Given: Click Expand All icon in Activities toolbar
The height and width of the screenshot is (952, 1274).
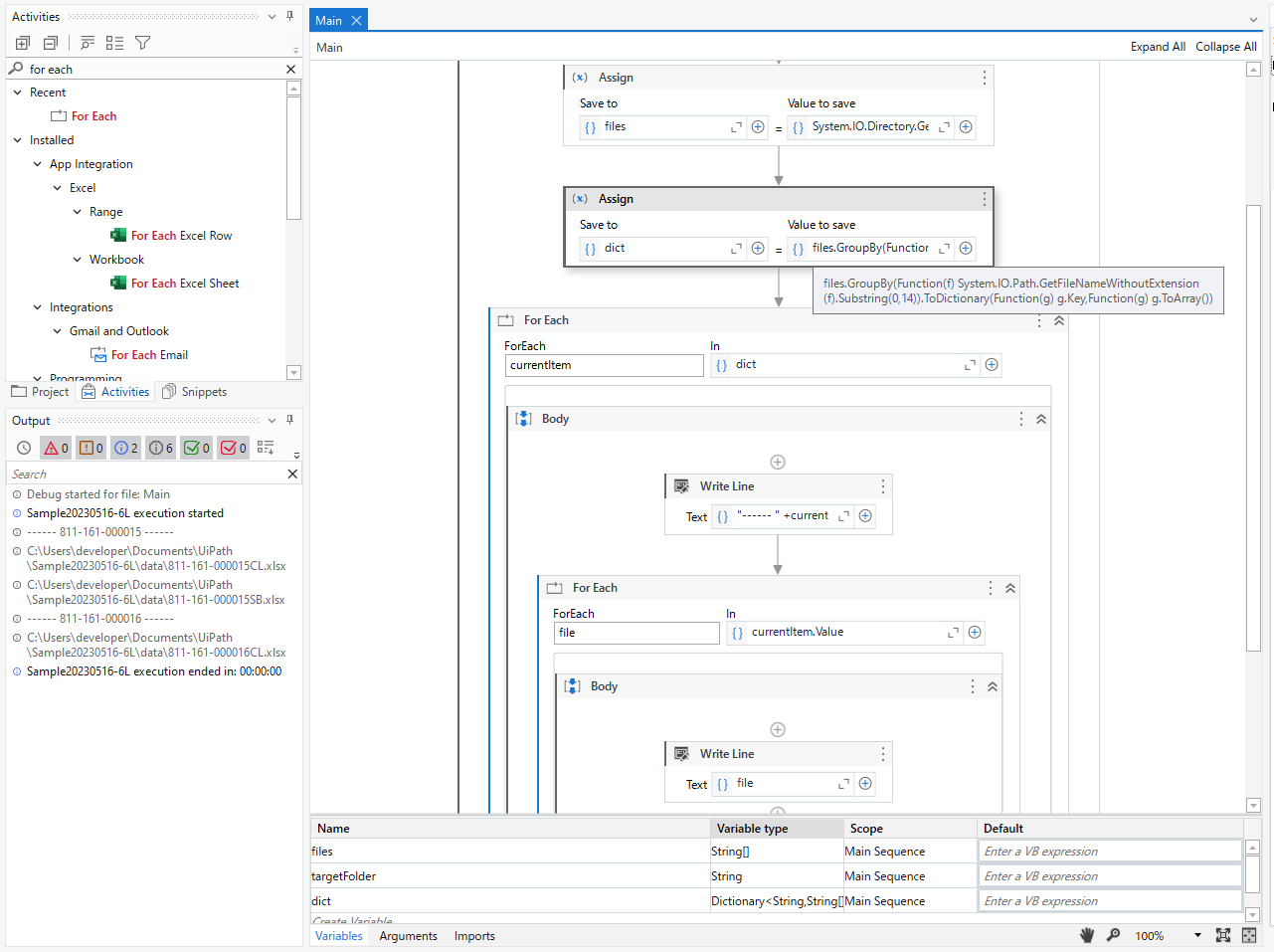Looking at the screenshot, I should (x=23, y=43).
